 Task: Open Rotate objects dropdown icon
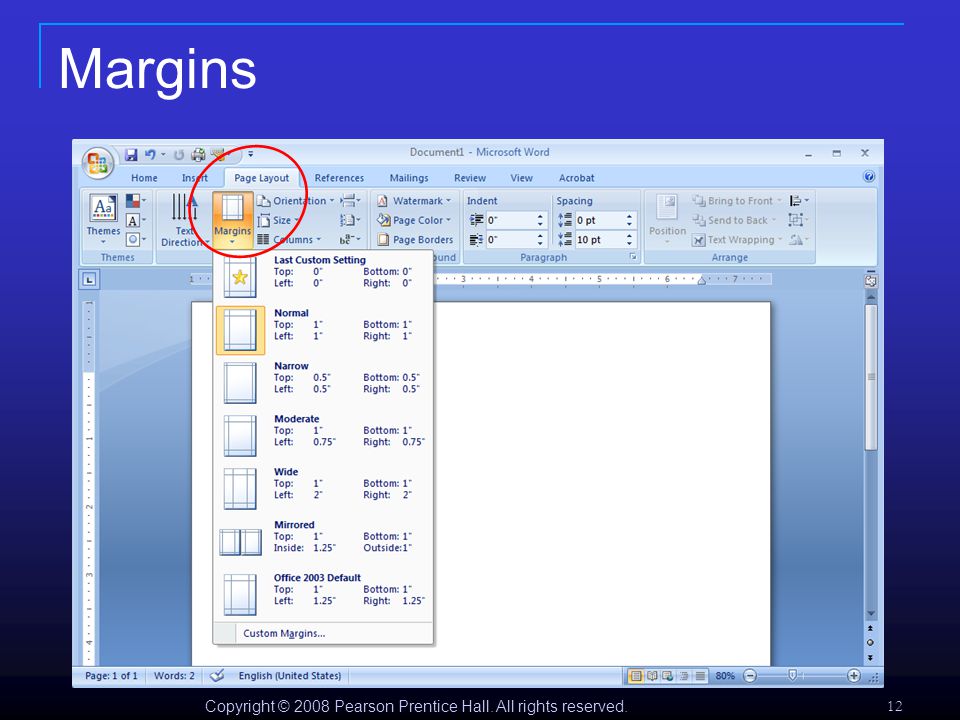point(799,239)
